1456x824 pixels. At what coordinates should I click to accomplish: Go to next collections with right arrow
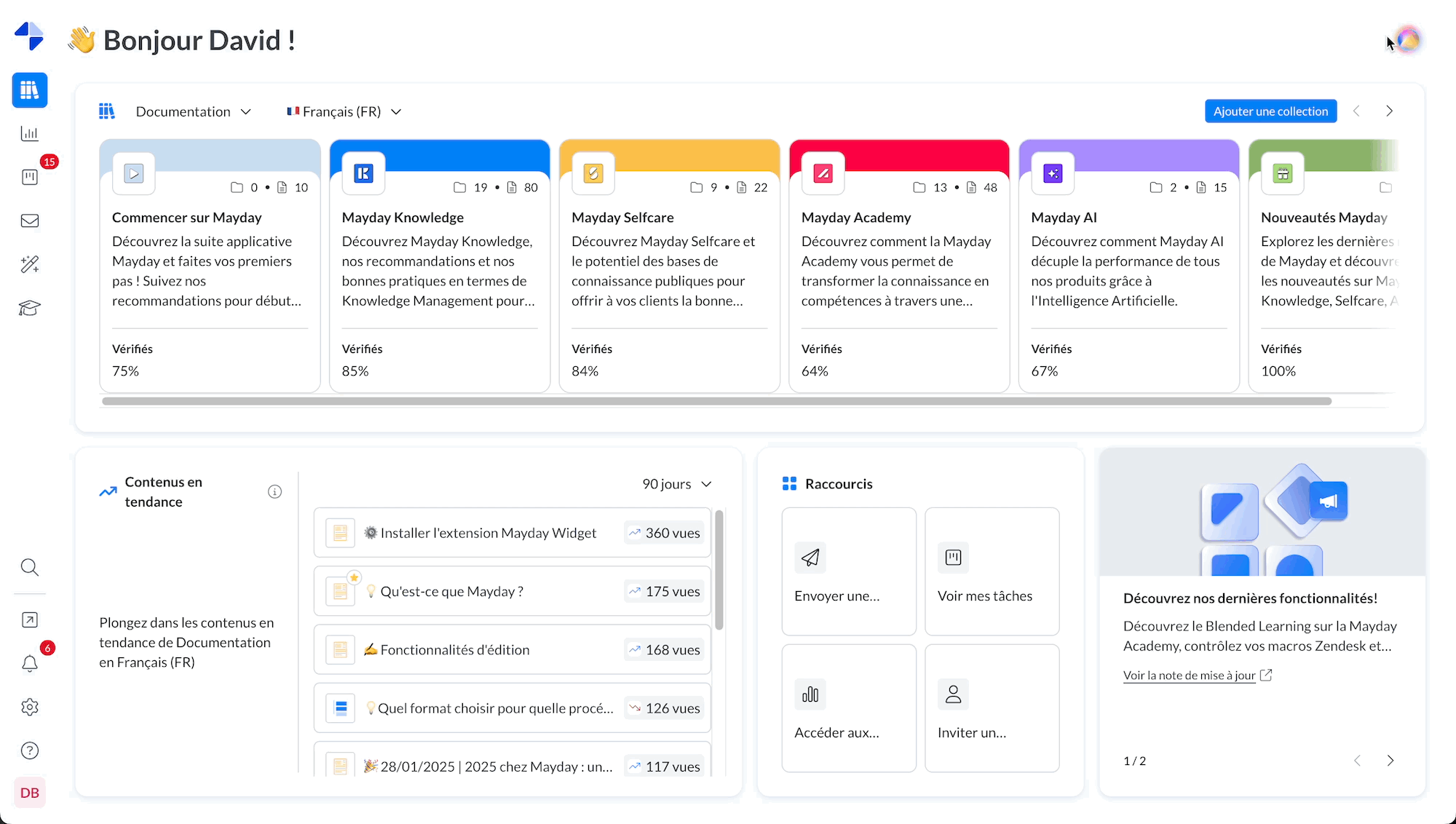tap(1389, 111)
